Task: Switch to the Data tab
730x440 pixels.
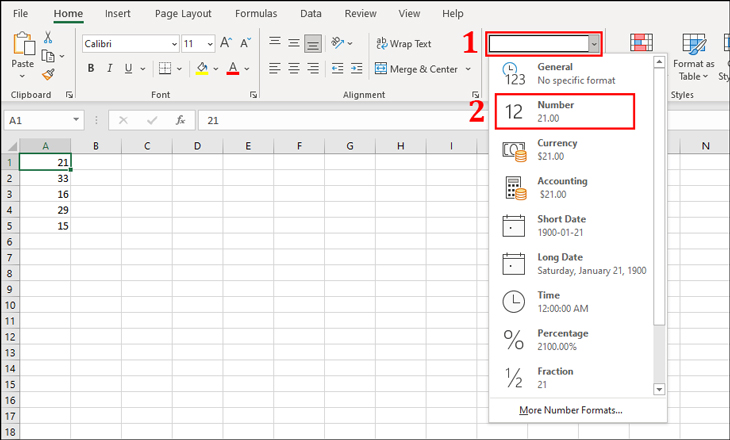Action: click(x=311, y=14)
